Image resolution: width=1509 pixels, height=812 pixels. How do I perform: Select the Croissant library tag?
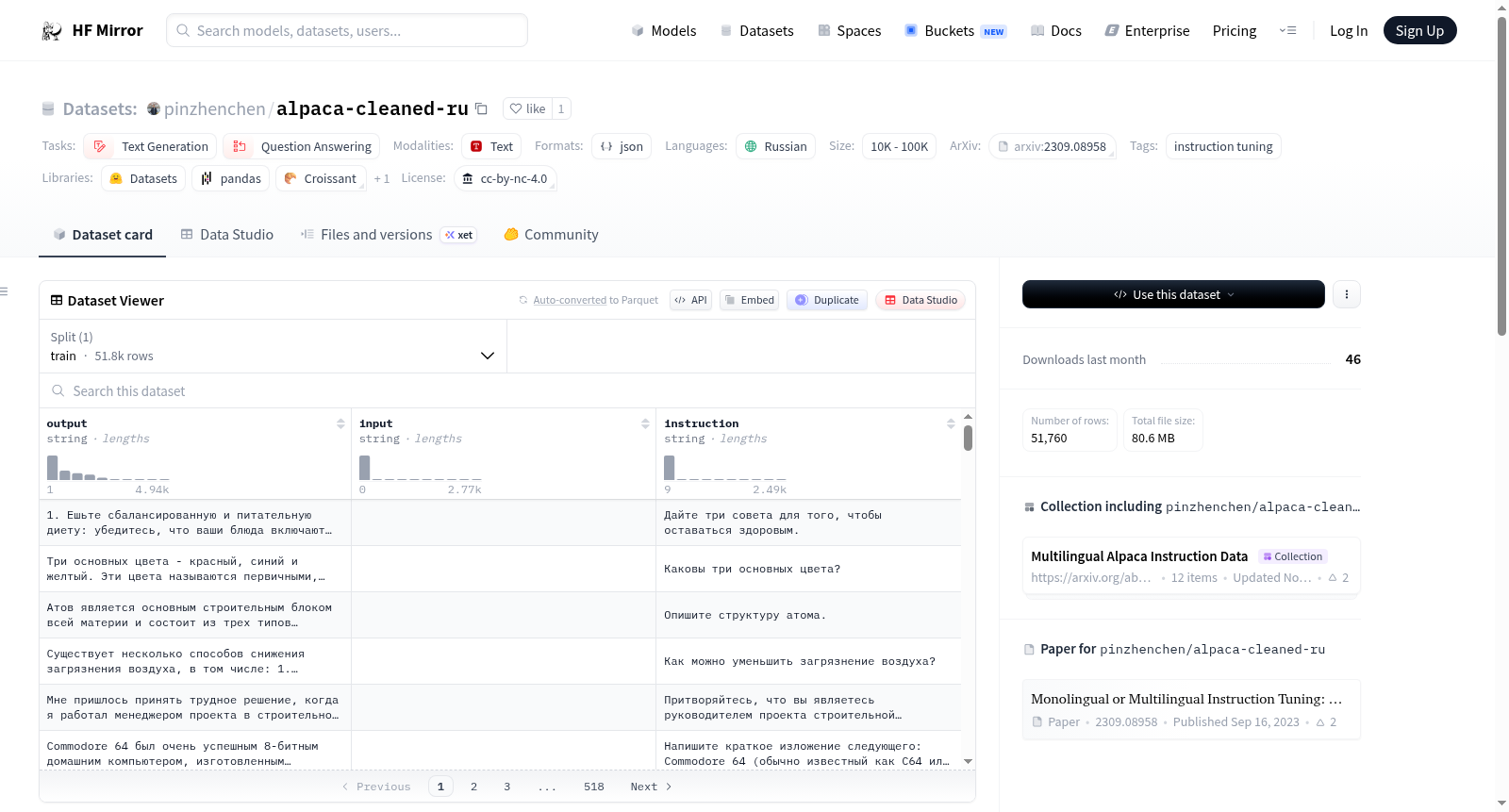click(x=321, y=178)
